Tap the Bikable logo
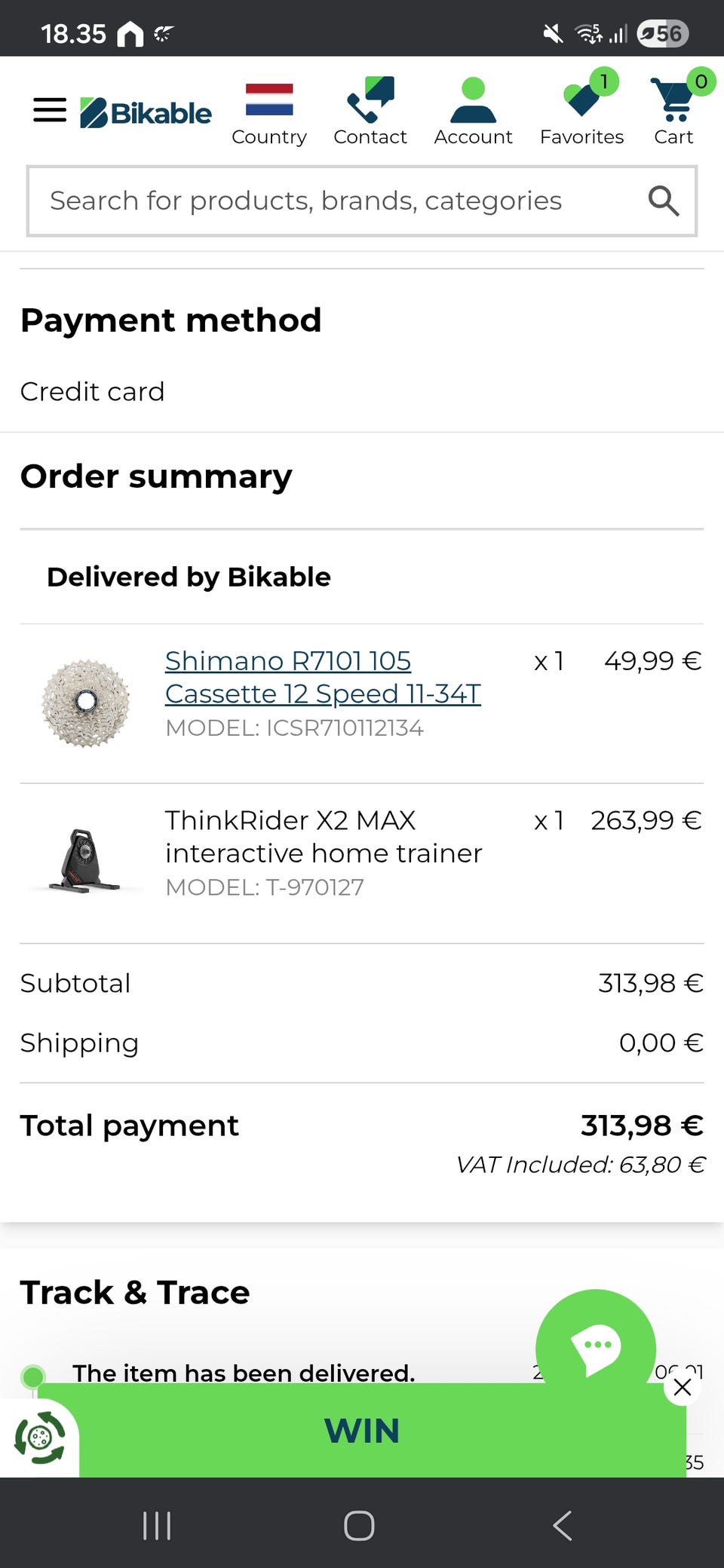The image size is (724, 1568). (x=146, y=113)
